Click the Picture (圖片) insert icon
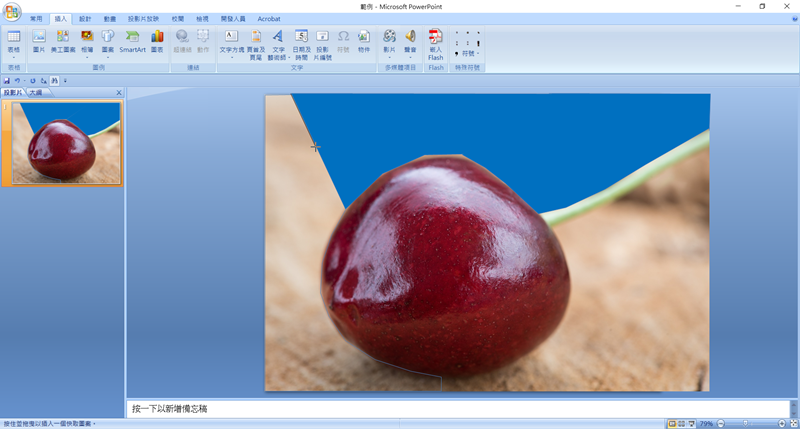This screenshot has height=429, width=800. 39,40
